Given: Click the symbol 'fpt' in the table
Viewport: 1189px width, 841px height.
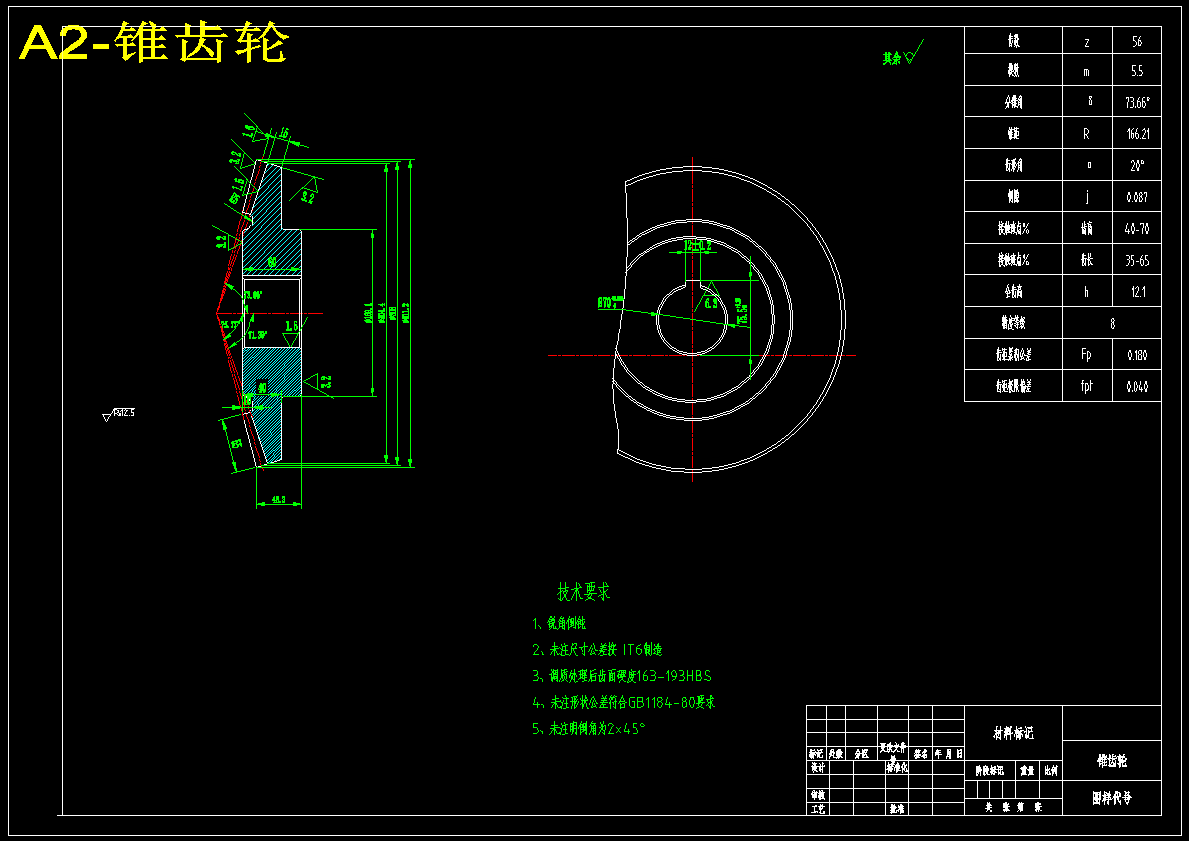Looking at the screenshot, I should click(x=1087, y=386).
